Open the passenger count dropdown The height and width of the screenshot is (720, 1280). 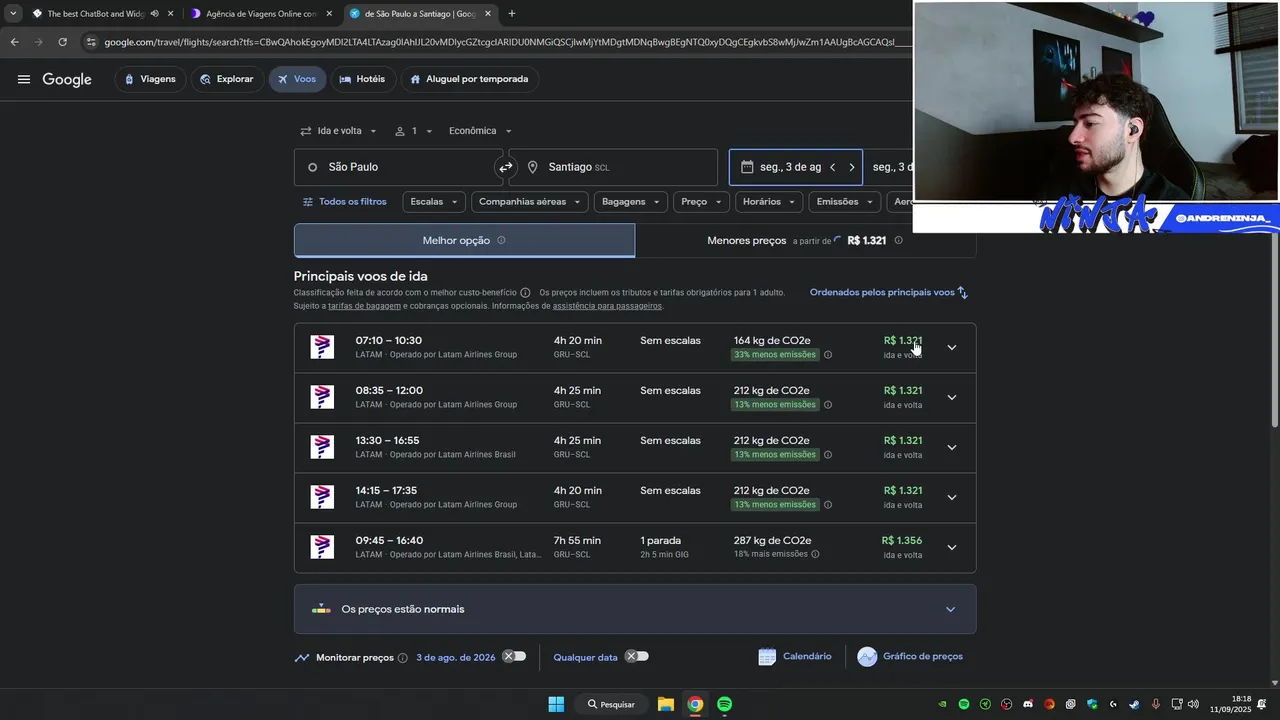[414, 131]
